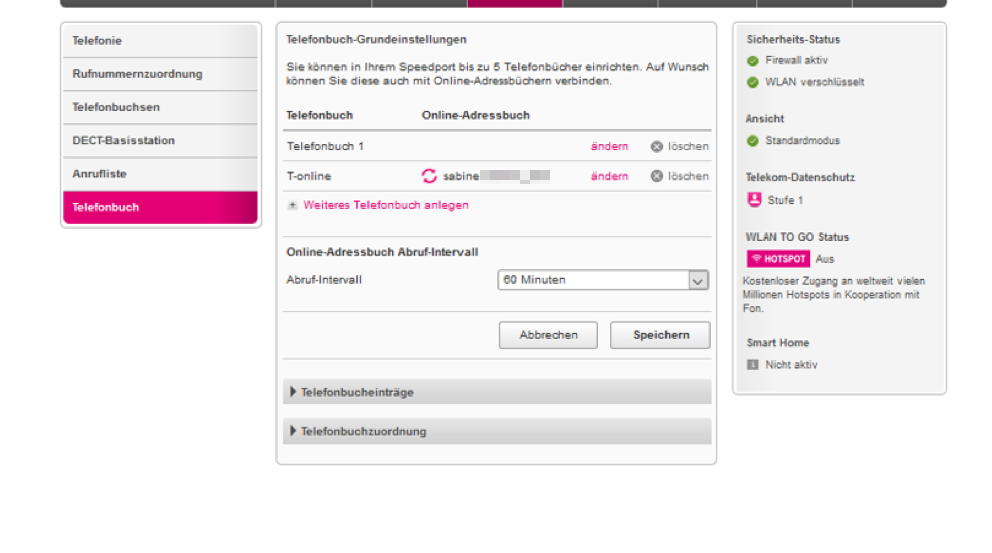This screenshot has height=553, width=992.
Task: Click Weiteres Telefonbuch anlegen link
Action: pyautogui.click(x=385, y=205)
